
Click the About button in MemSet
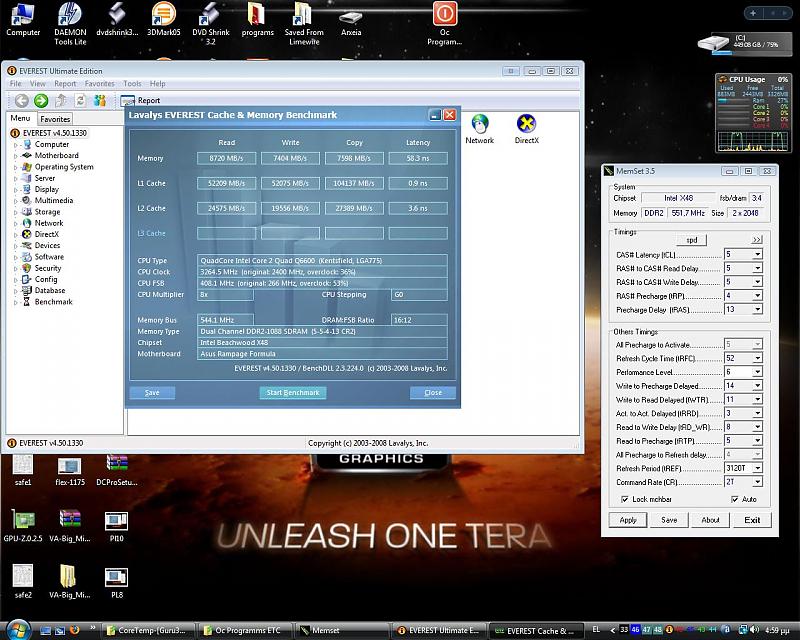click(x=710, y=520)
